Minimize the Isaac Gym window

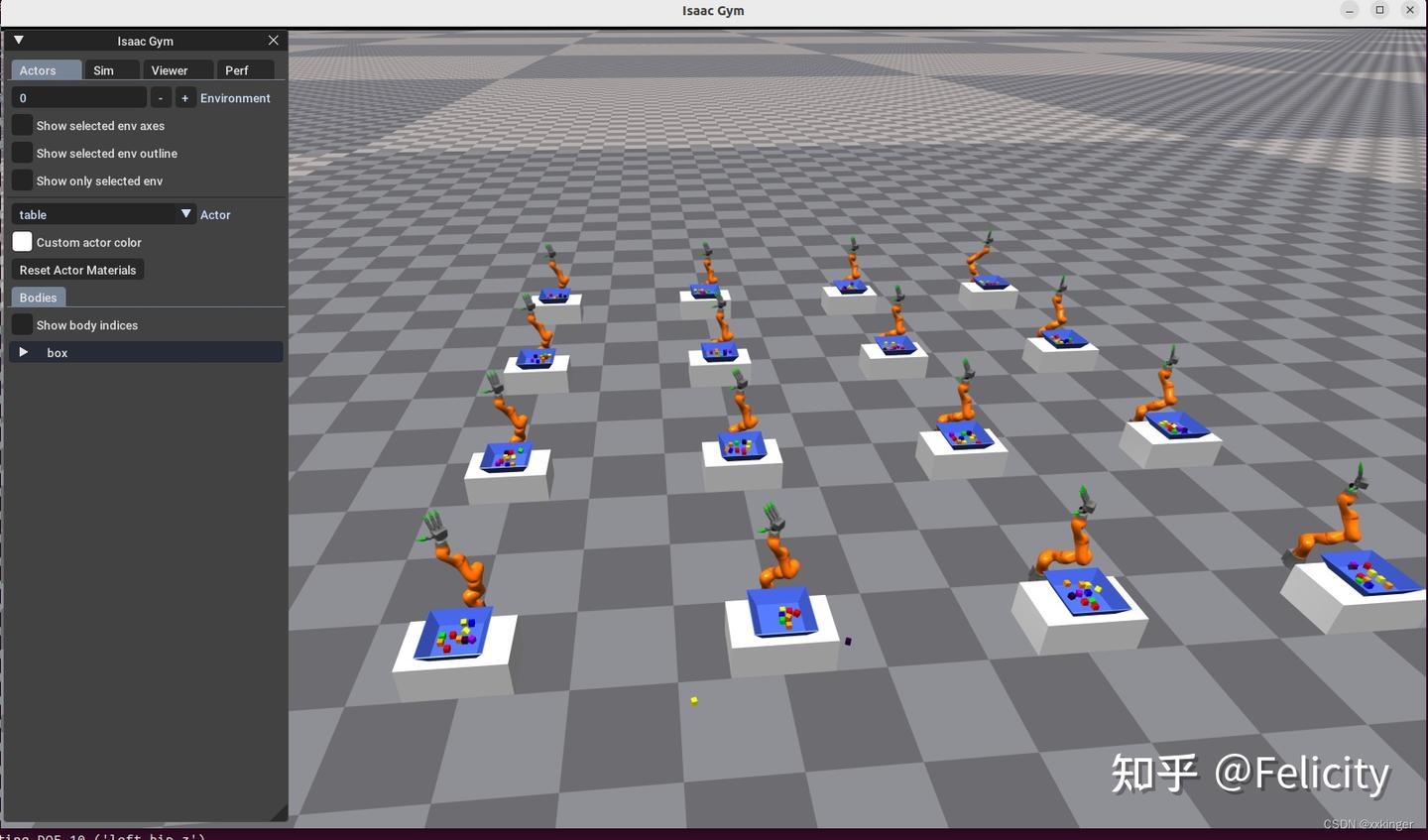1350,10
